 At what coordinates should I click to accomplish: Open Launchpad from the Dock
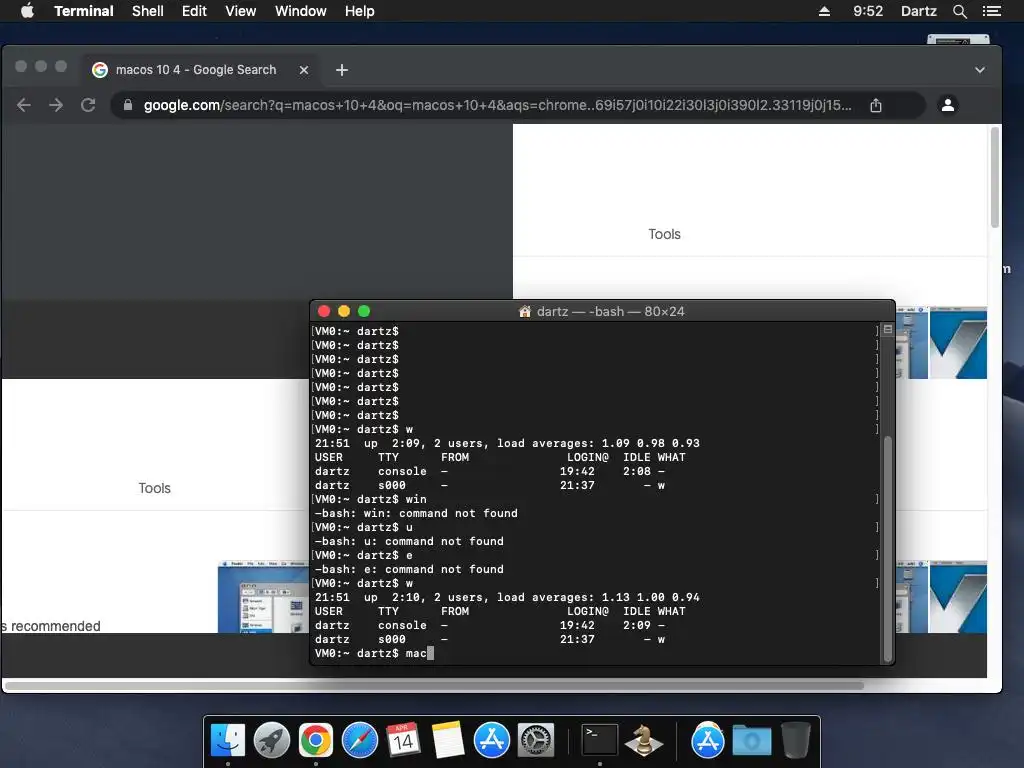(x=272, y=741)
